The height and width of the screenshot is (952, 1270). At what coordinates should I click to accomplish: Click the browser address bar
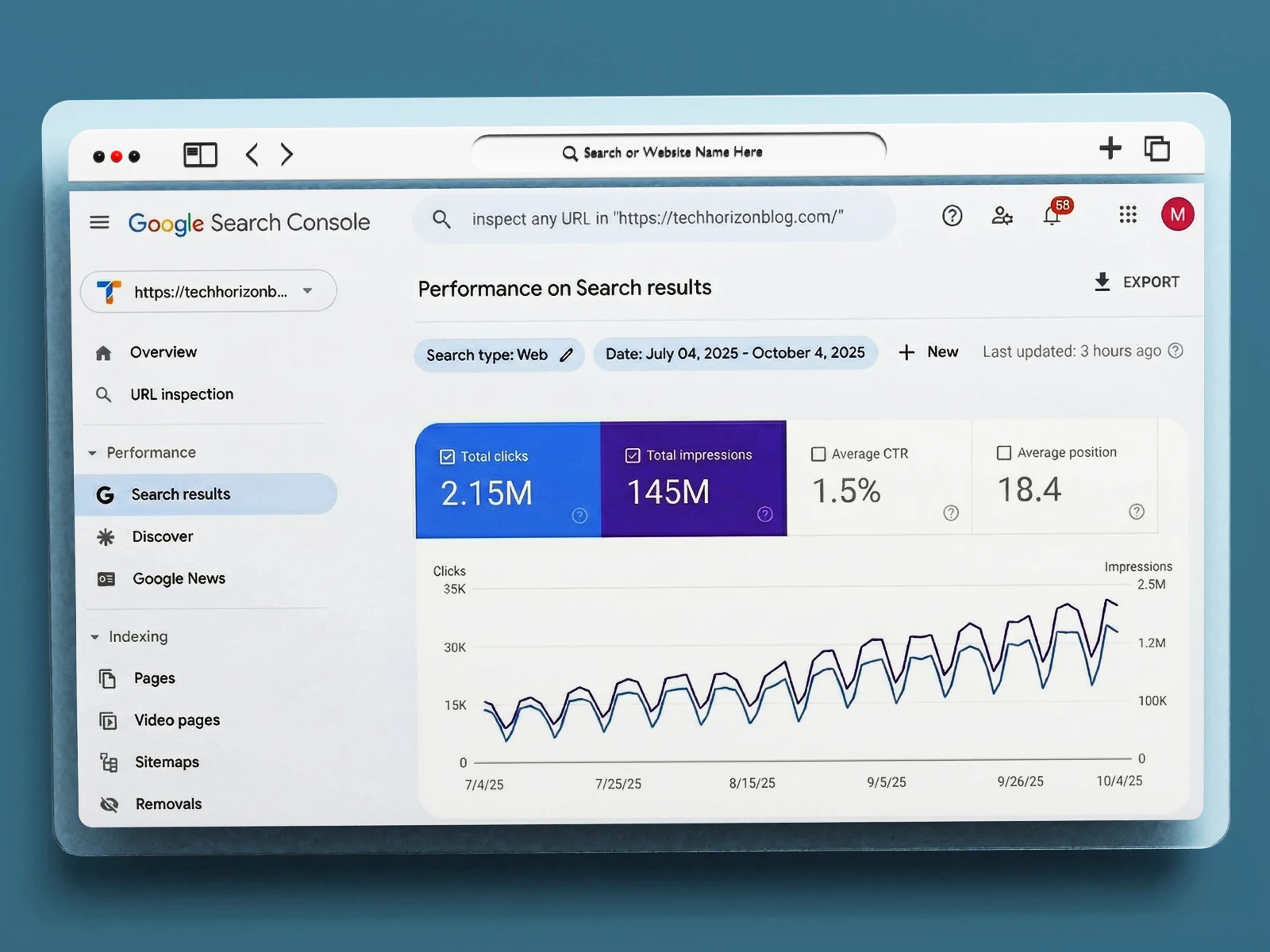[679, 152]
